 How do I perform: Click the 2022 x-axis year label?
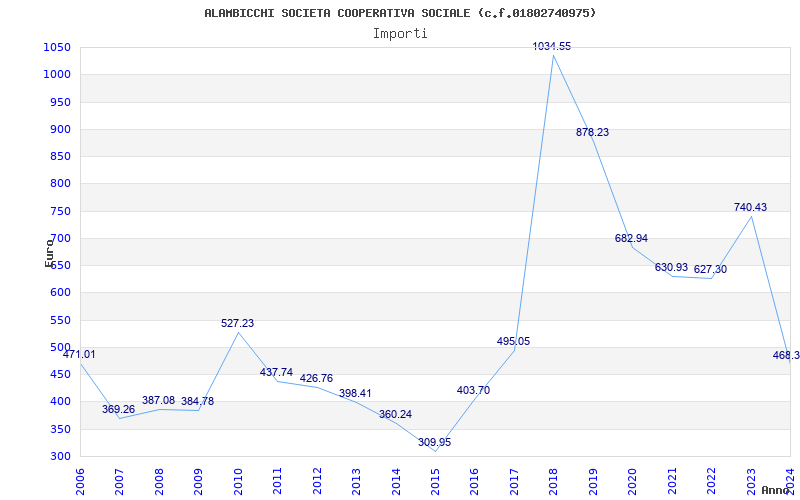coord(712,482)
